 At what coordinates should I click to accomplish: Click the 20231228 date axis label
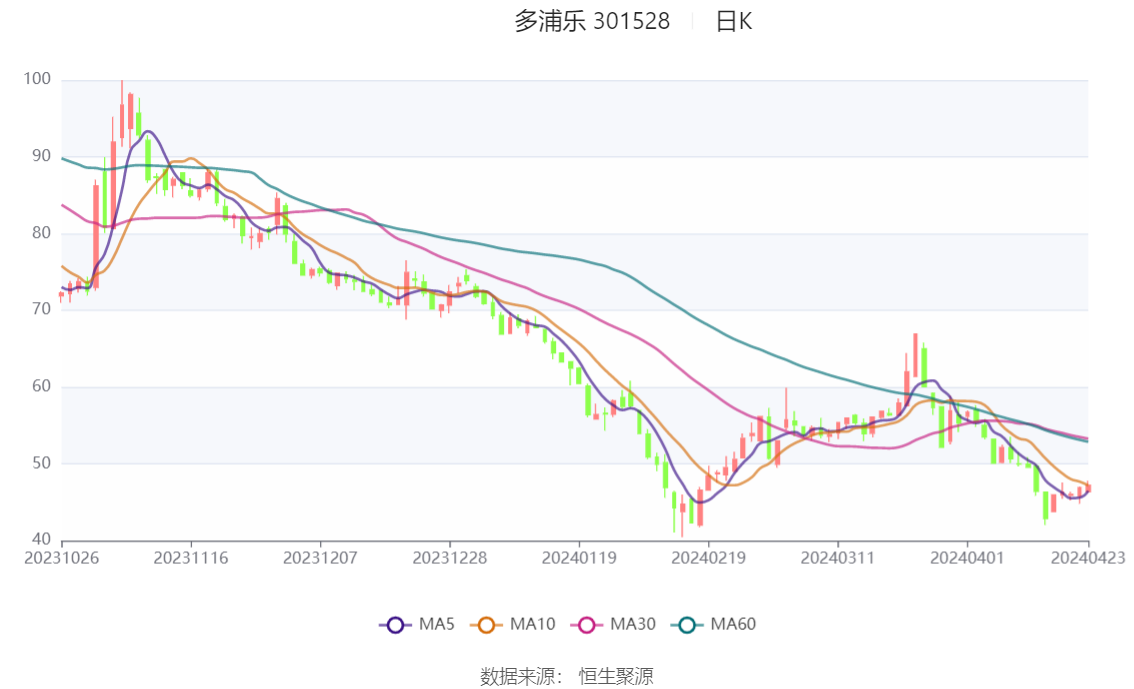[x=450, y=558]
